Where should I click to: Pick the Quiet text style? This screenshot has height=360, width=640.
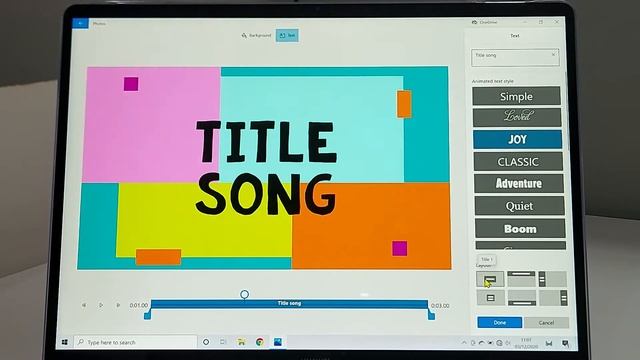click(520, 206)
